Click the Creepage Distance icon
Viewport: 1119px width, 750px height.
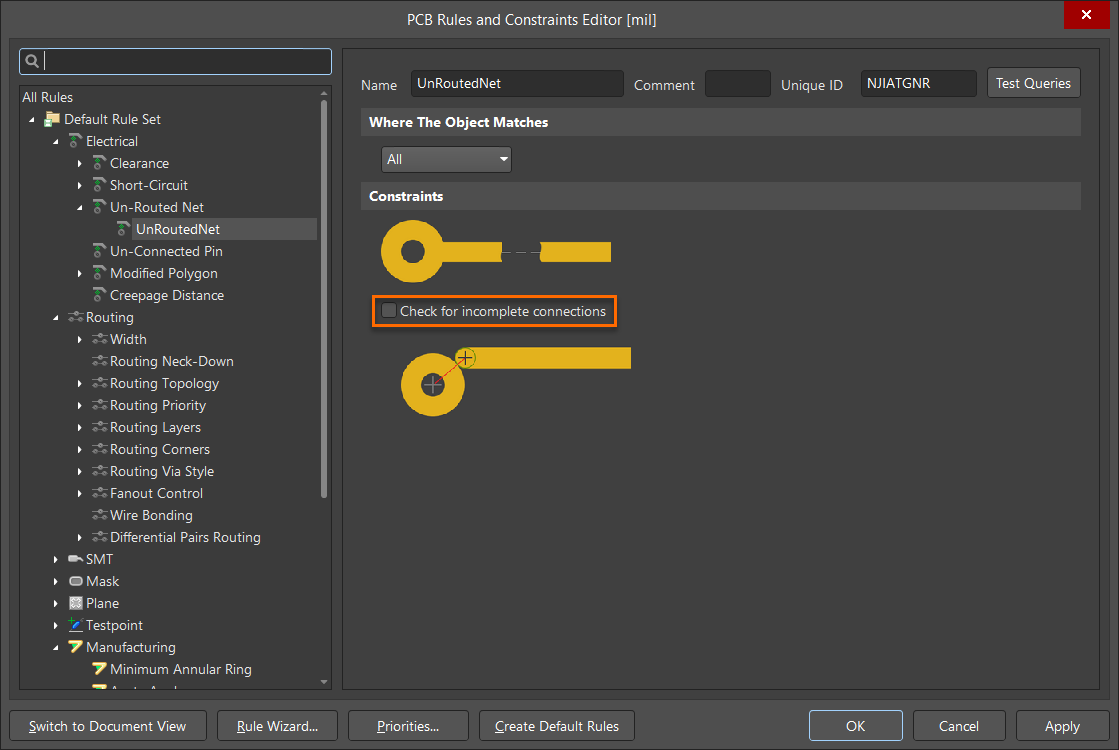click(x=99, y=295)
